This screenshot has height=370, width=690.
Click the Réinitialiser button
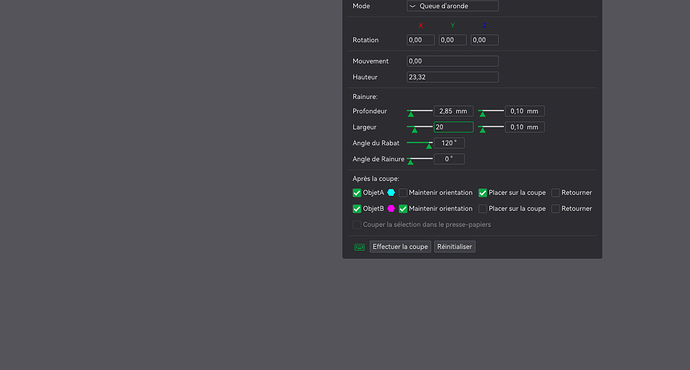click(x=455, y=247)
